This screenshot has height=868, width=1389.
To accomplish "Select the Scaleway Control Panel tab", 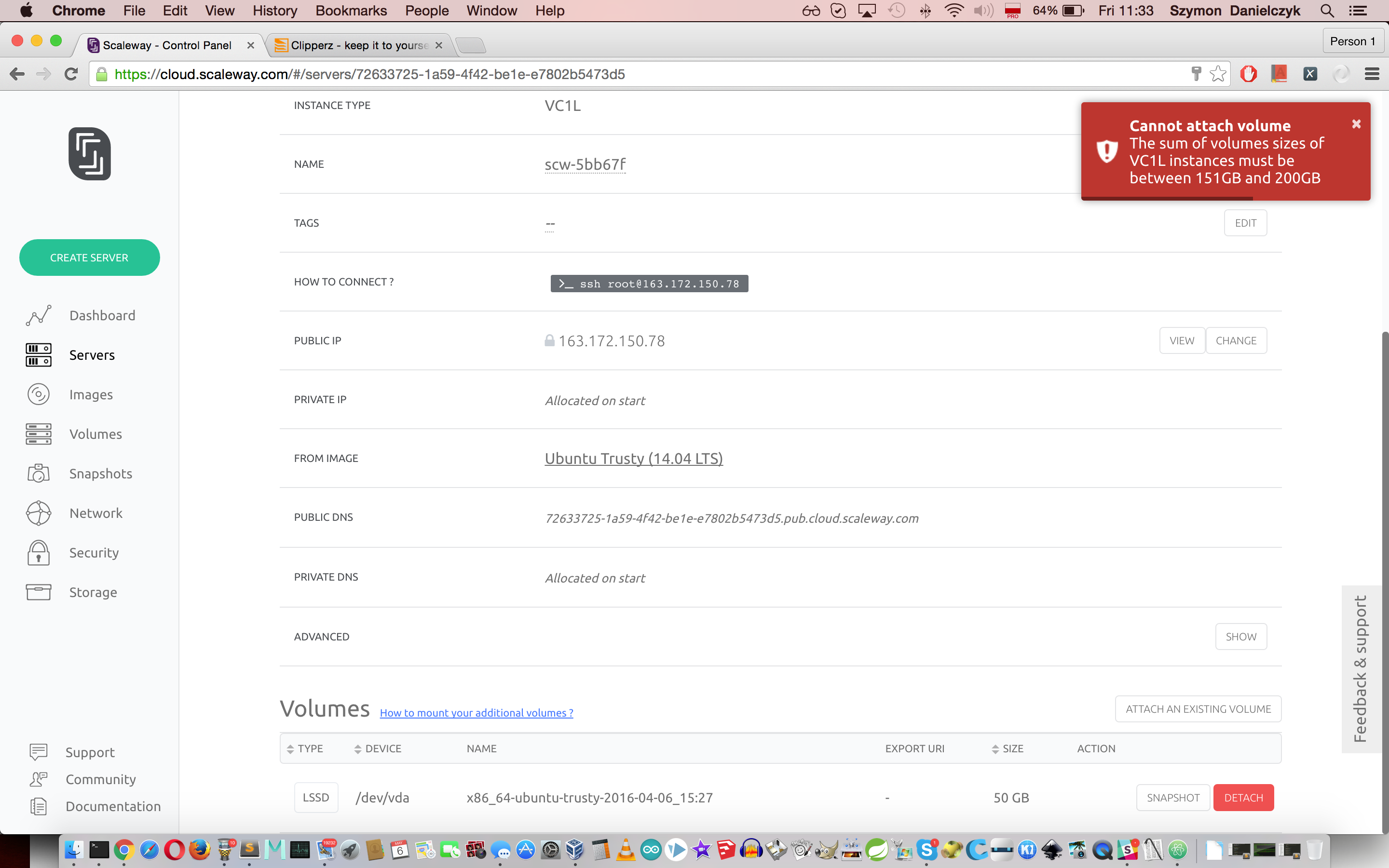I will click(x=167, y=45).
